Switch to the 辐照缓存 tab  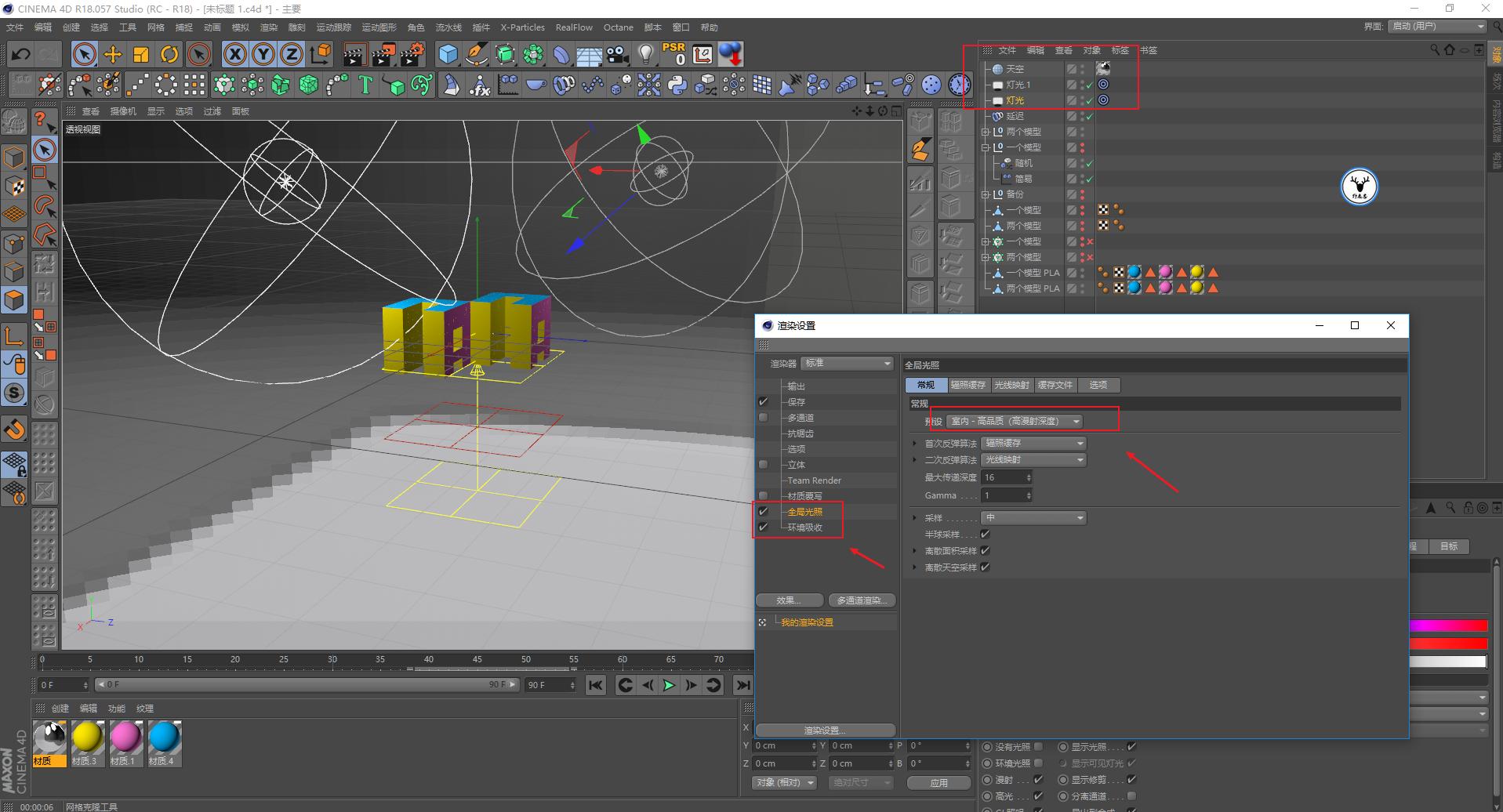[x=968, y=385]
